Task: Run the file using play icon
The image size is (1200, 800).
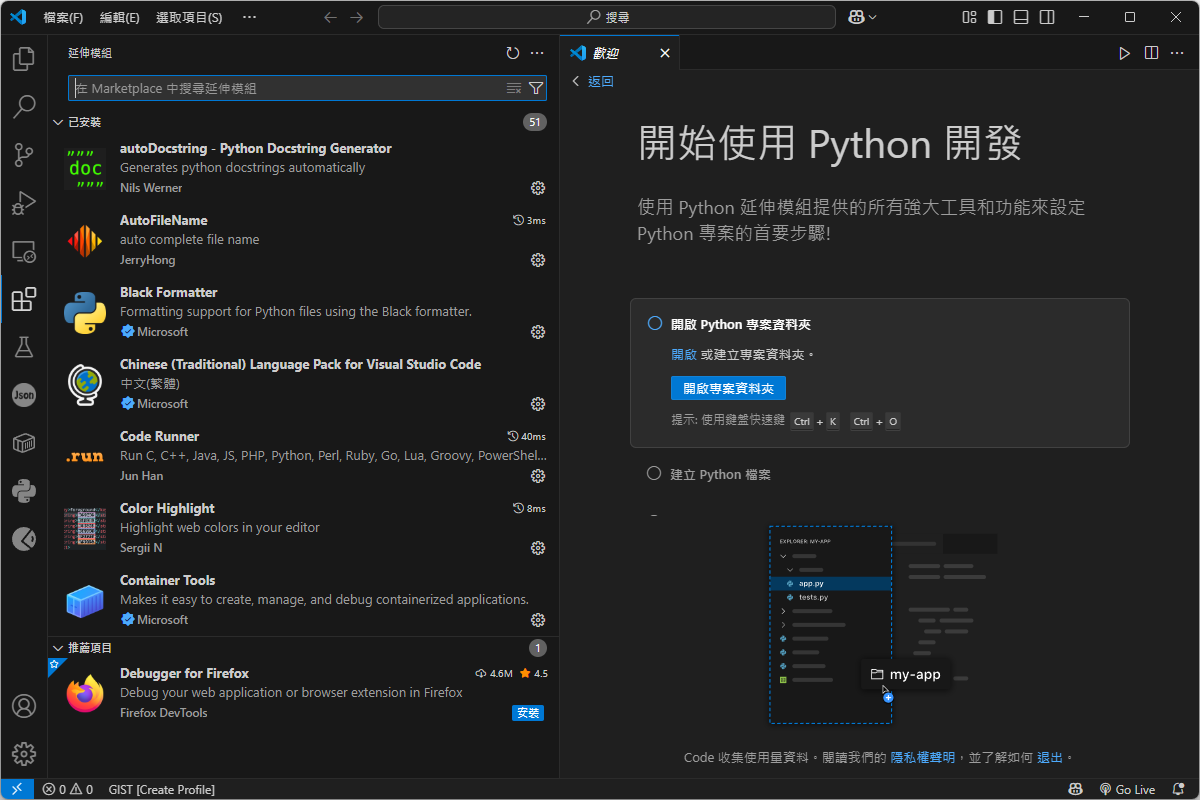Action: point(1125,53)
